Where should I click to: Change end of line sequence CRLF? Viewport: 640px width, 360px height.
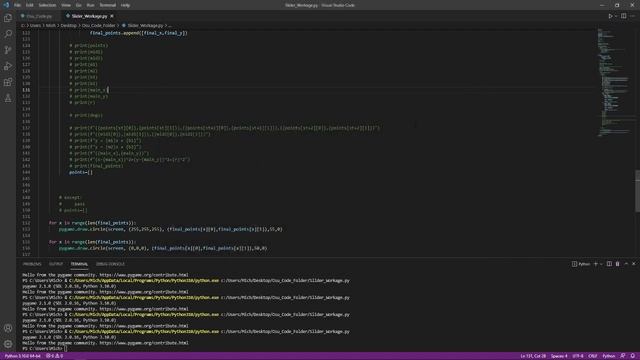coord(593,356)
